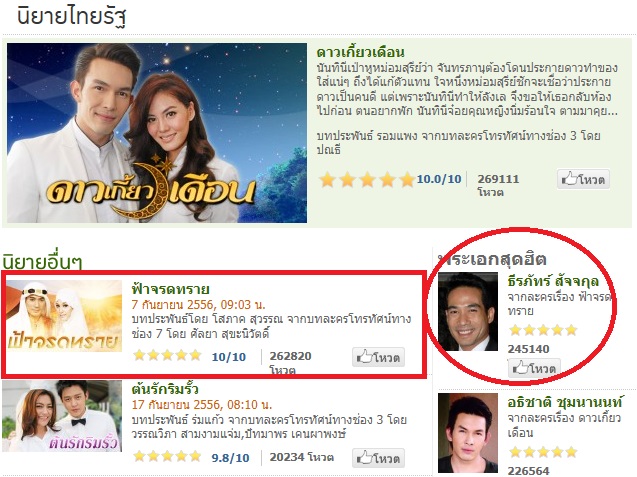The image size is (637, 477).
Task: Click the ดาวเกี้ยวเดือน large poster image
Action: click(x=157, y=133)
